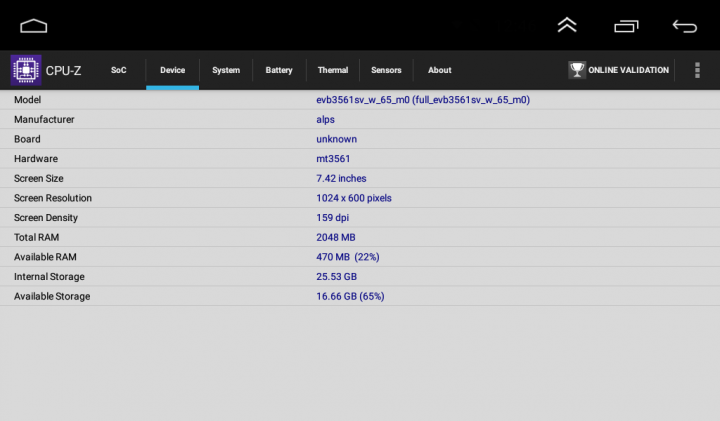Tap the Android home button
720x421 pixels.
click(x=34, y=26)
